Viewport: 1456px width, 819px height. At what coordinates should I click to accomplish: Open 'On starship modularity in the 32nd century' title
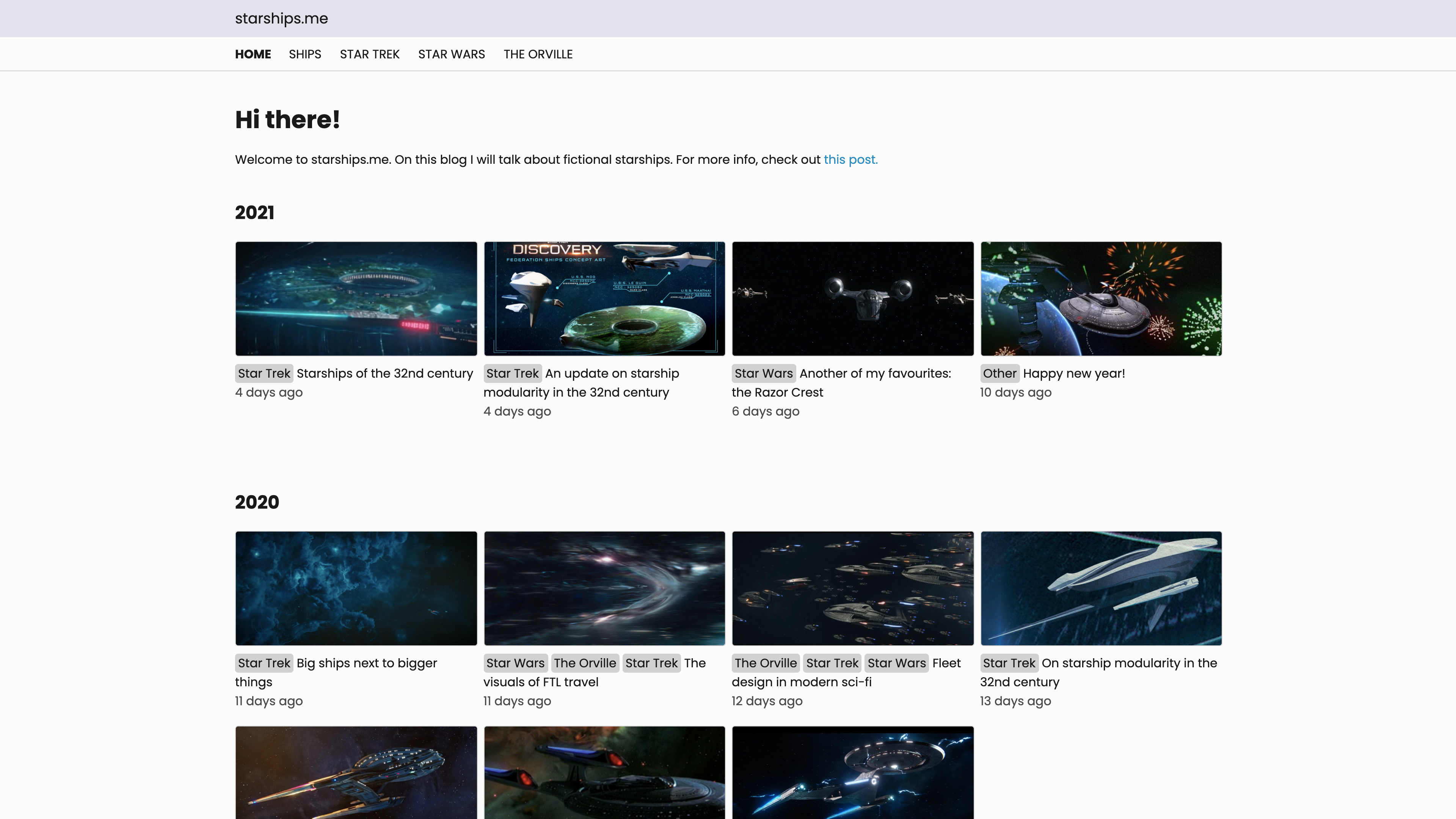(1129, 663)
